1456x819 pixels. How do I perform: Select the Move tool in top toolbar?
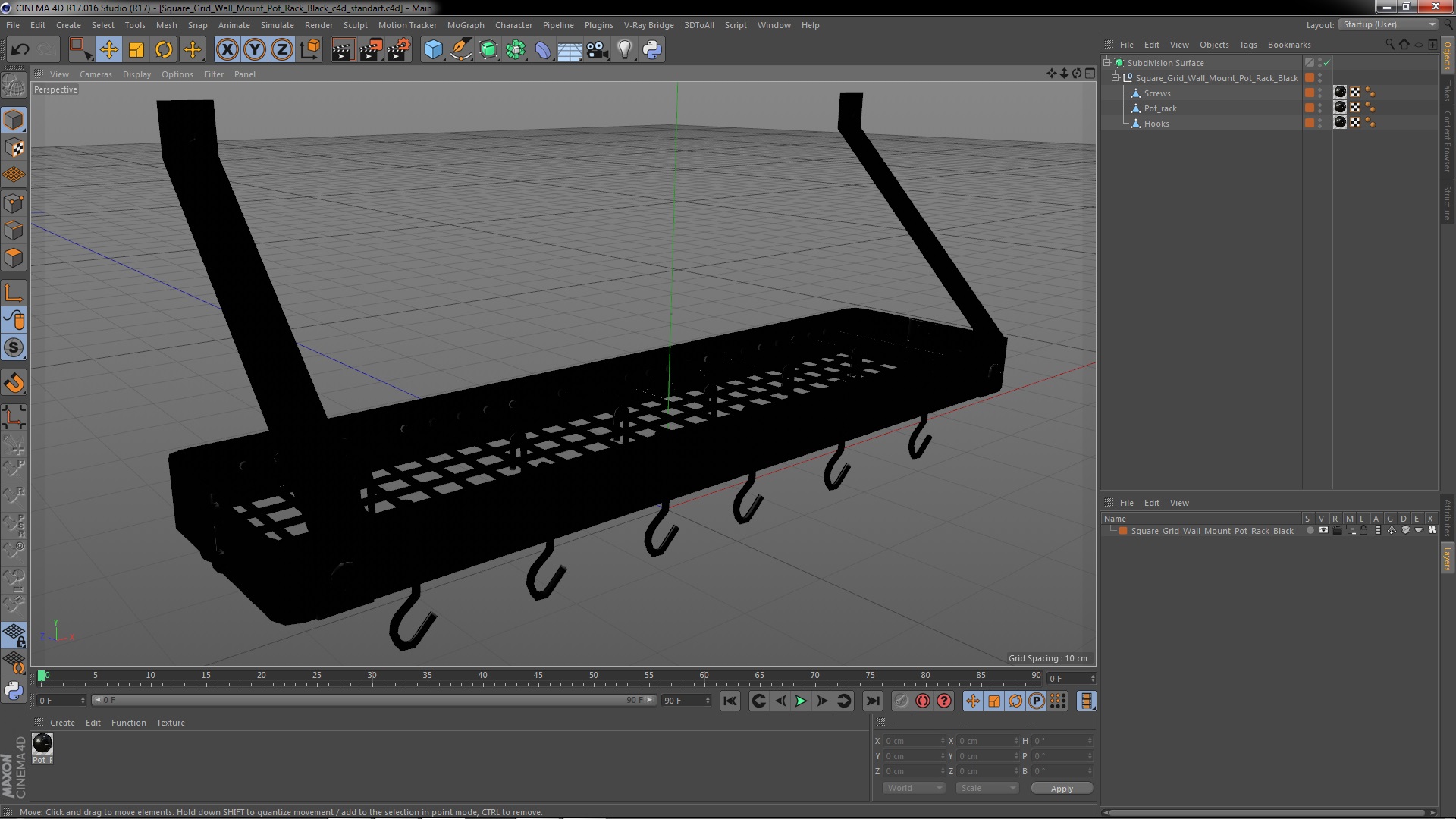tap(108, 50)
